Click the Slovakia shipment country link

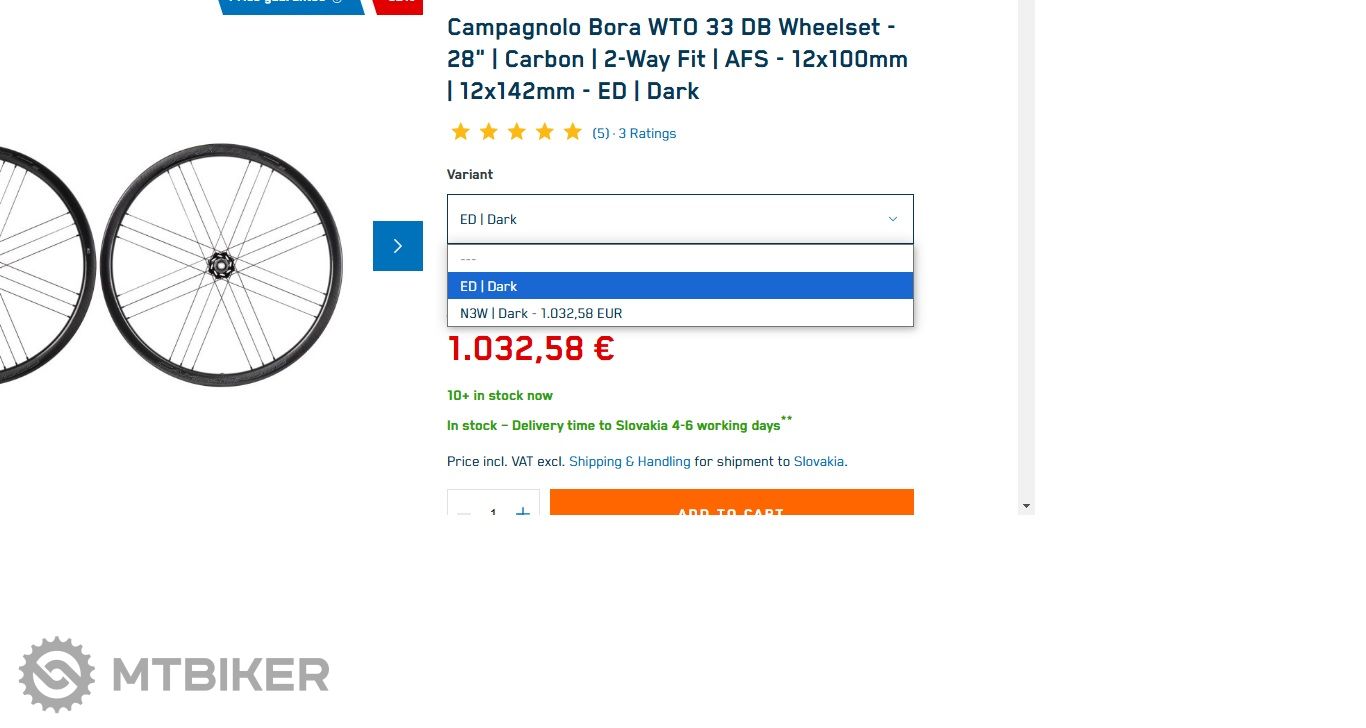(819, 461)
